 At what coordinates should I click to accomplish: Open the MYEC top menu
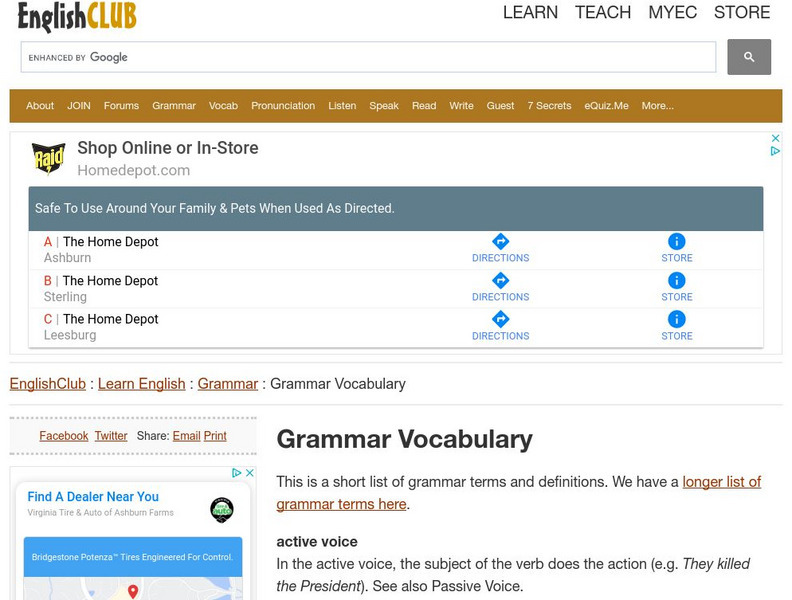(672, 12)
